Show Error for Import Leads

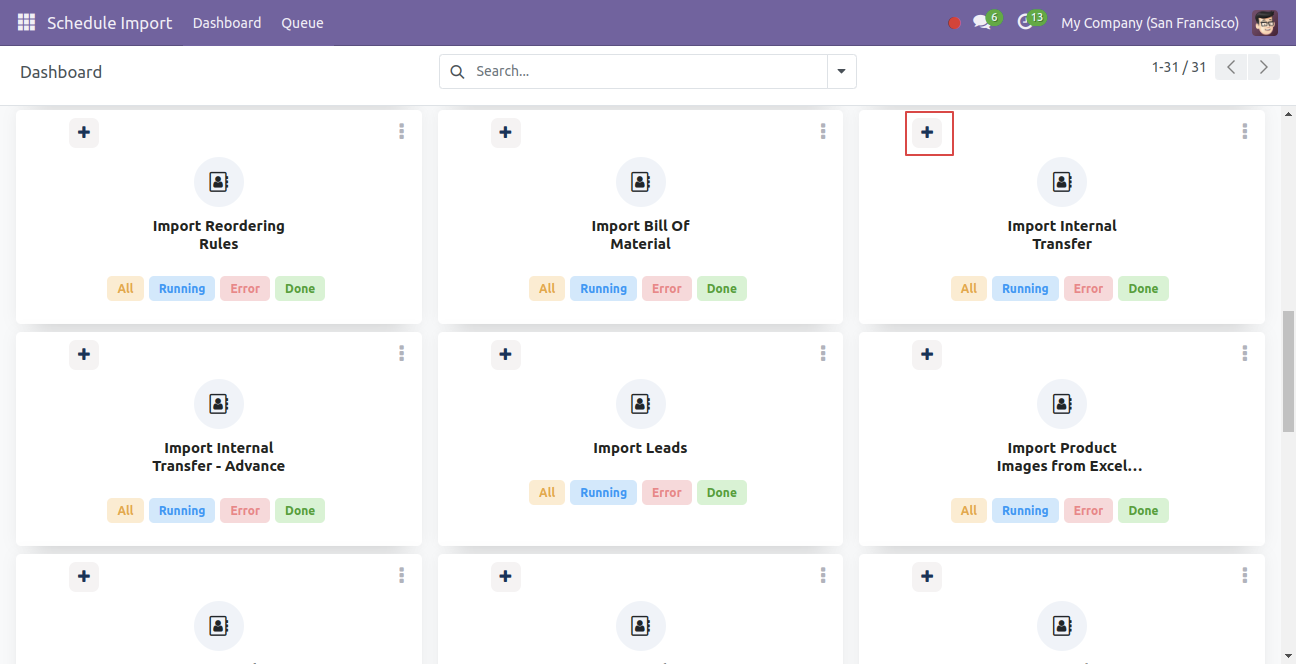coord(667,492)
